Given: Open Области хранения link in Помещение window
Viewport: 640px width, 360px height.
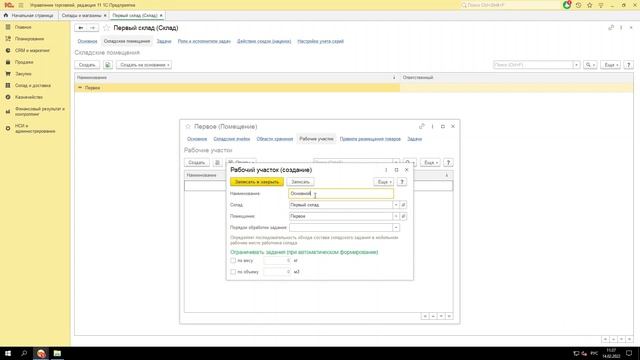Looking at the screenshot, I should coord(275,139).
